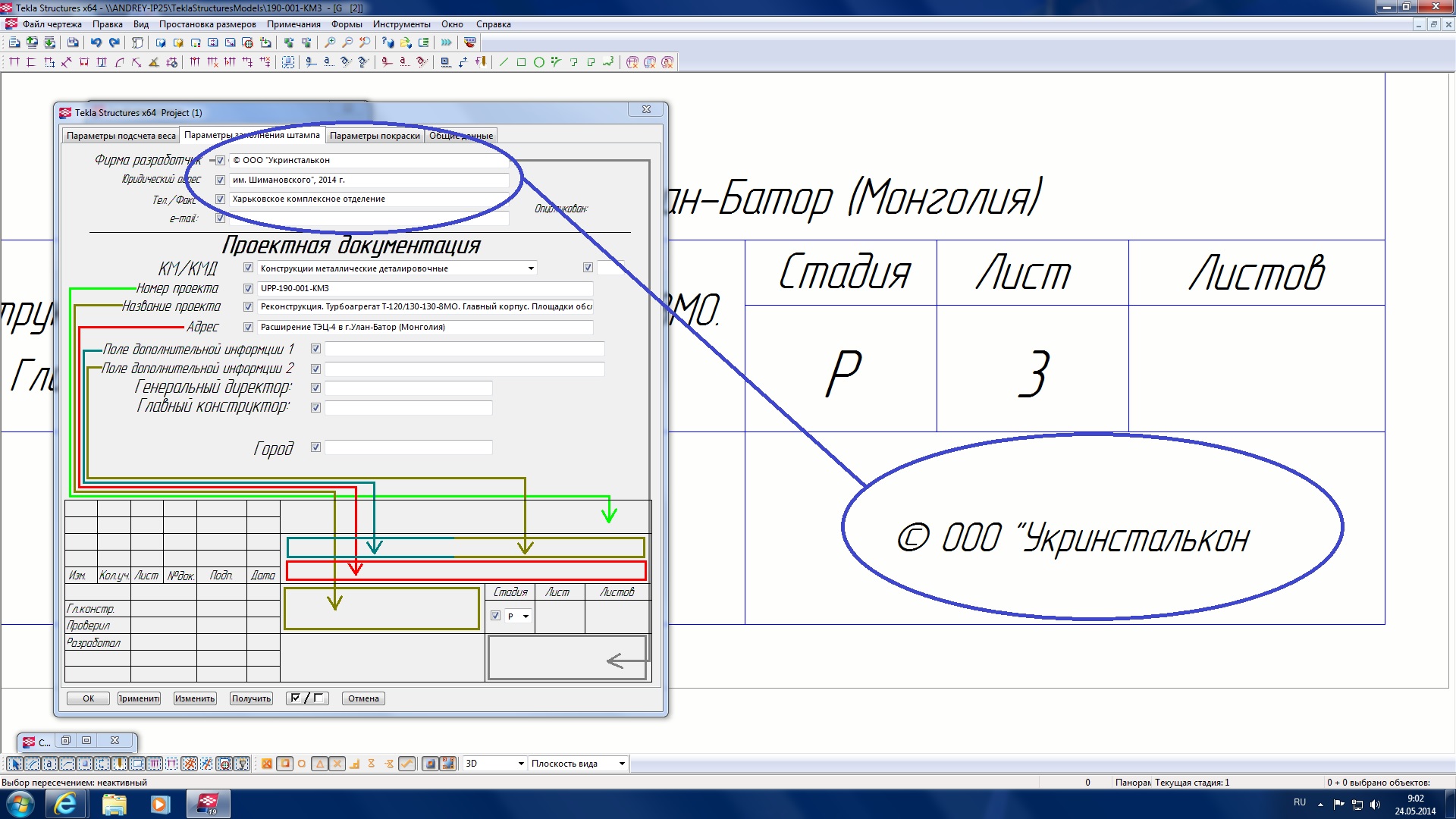1456x819 pixels.
Task: Click the Отмена button
Action: [x=363, y=698]
